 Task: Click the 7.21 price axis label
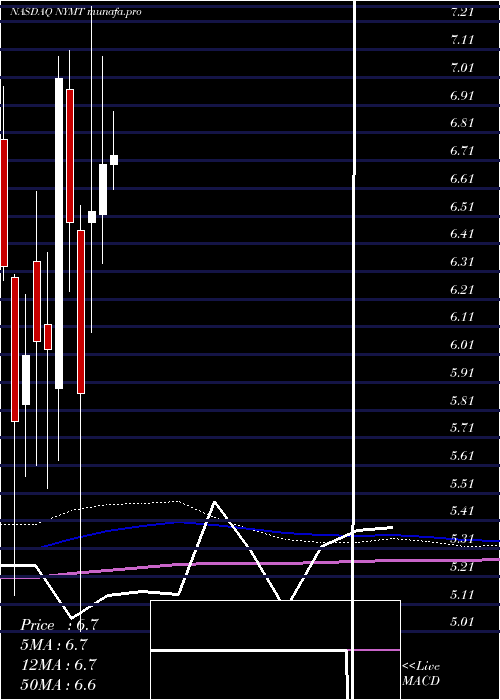coord(462,12)
